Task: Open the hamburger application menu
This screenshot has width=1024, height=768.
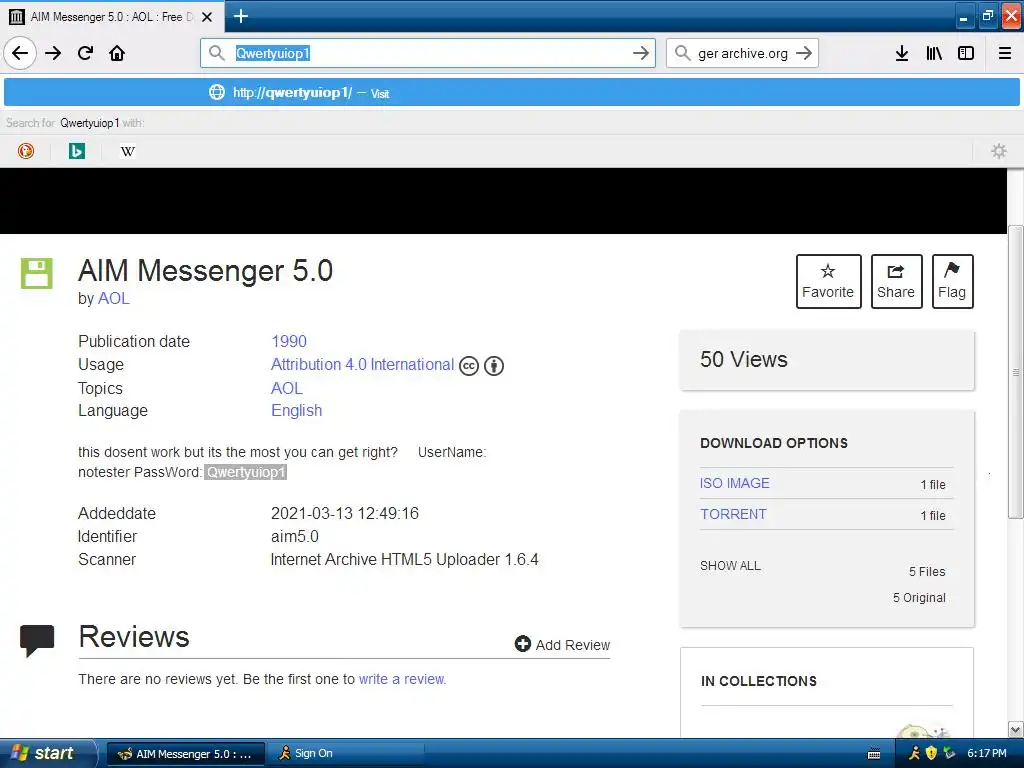Action: coord(1005,53)
